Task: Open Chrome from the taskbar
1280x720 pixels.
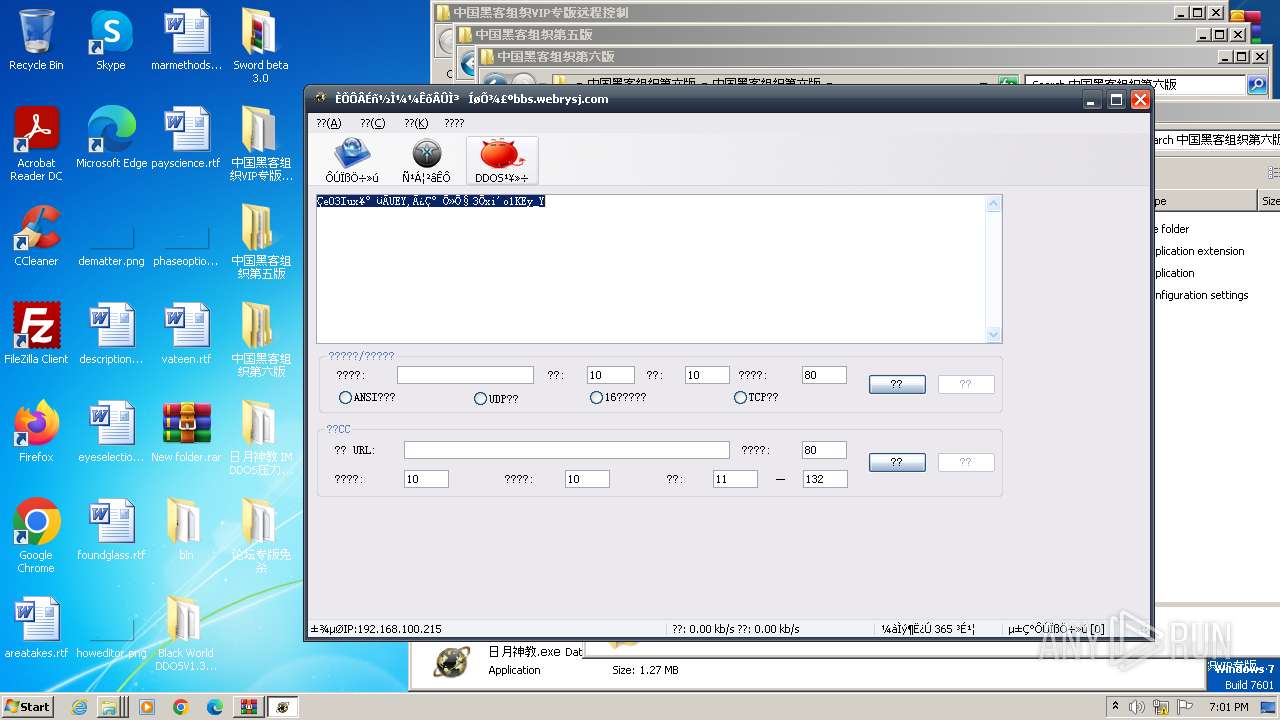Action: (x=180, y=707)
